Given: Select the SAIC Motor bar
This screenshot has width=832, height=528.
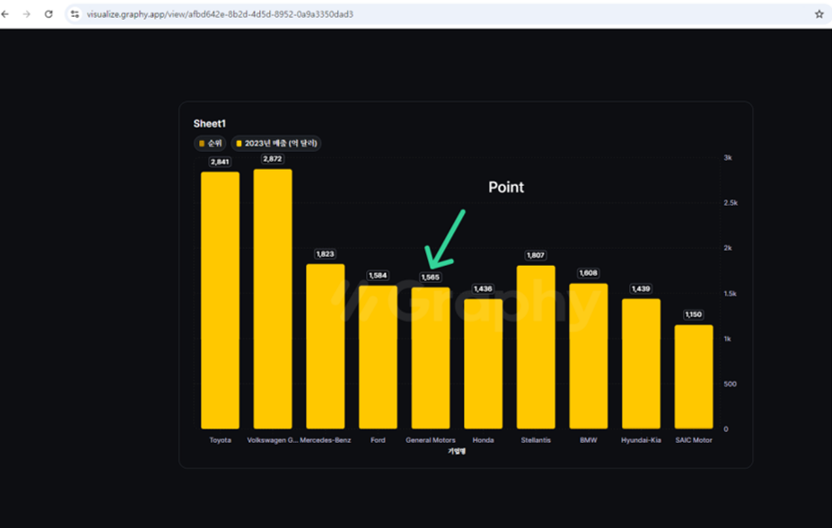Looking at the screenshot, I should click(x=694, y=377).
